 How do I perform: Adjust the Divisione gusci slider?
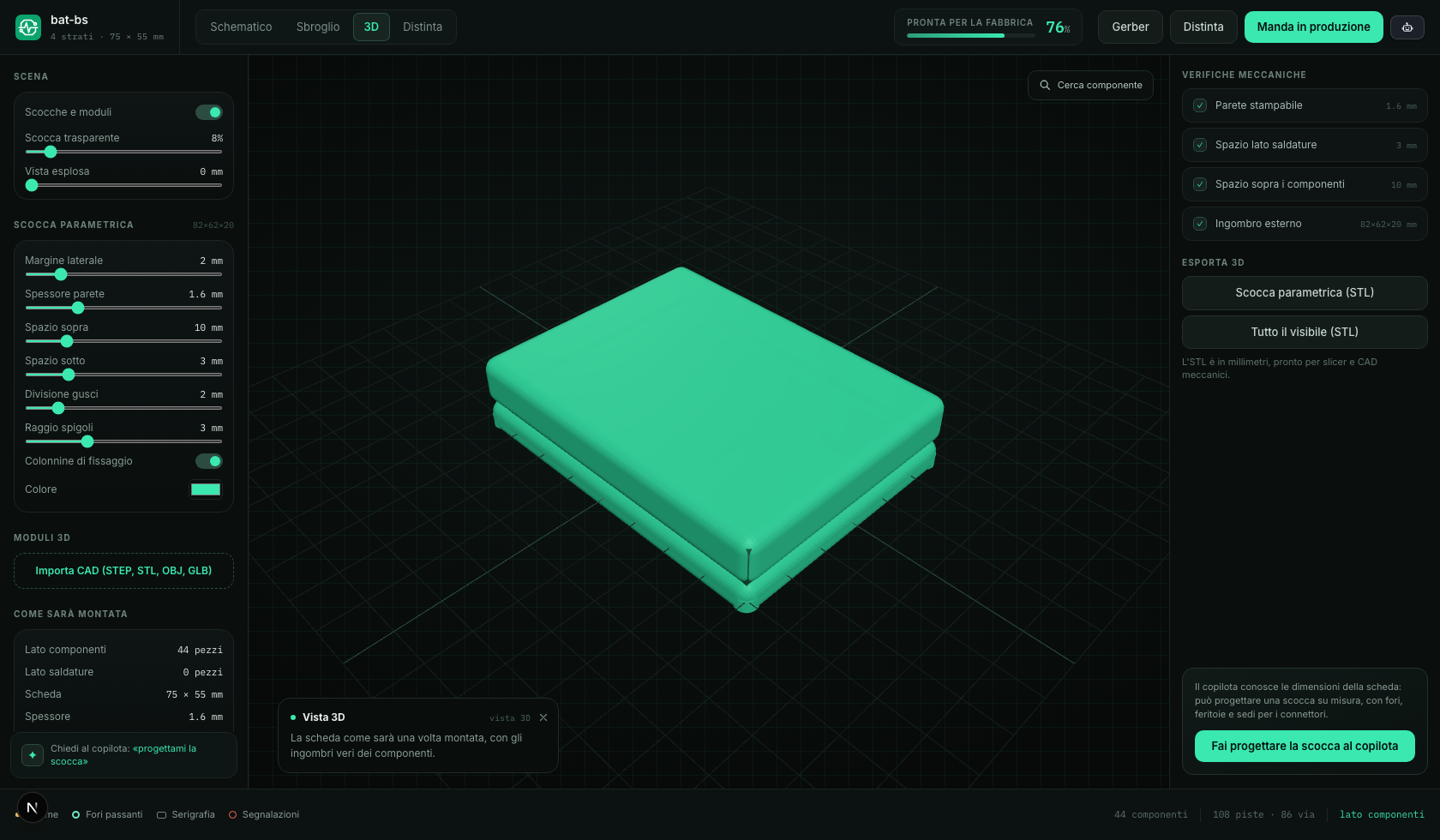coord(123,408)
